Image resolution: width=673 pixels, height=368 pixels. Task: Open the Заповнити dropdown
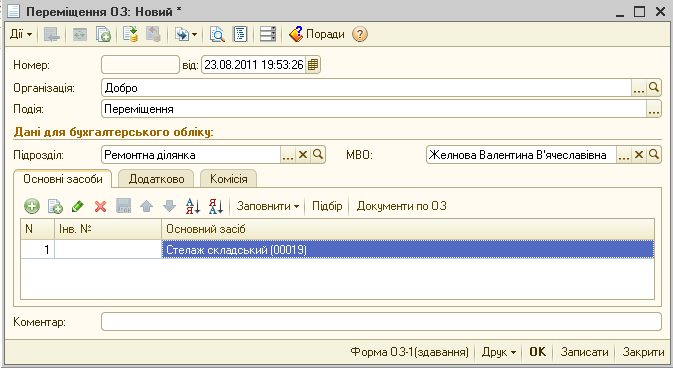(x=268, y=206)
